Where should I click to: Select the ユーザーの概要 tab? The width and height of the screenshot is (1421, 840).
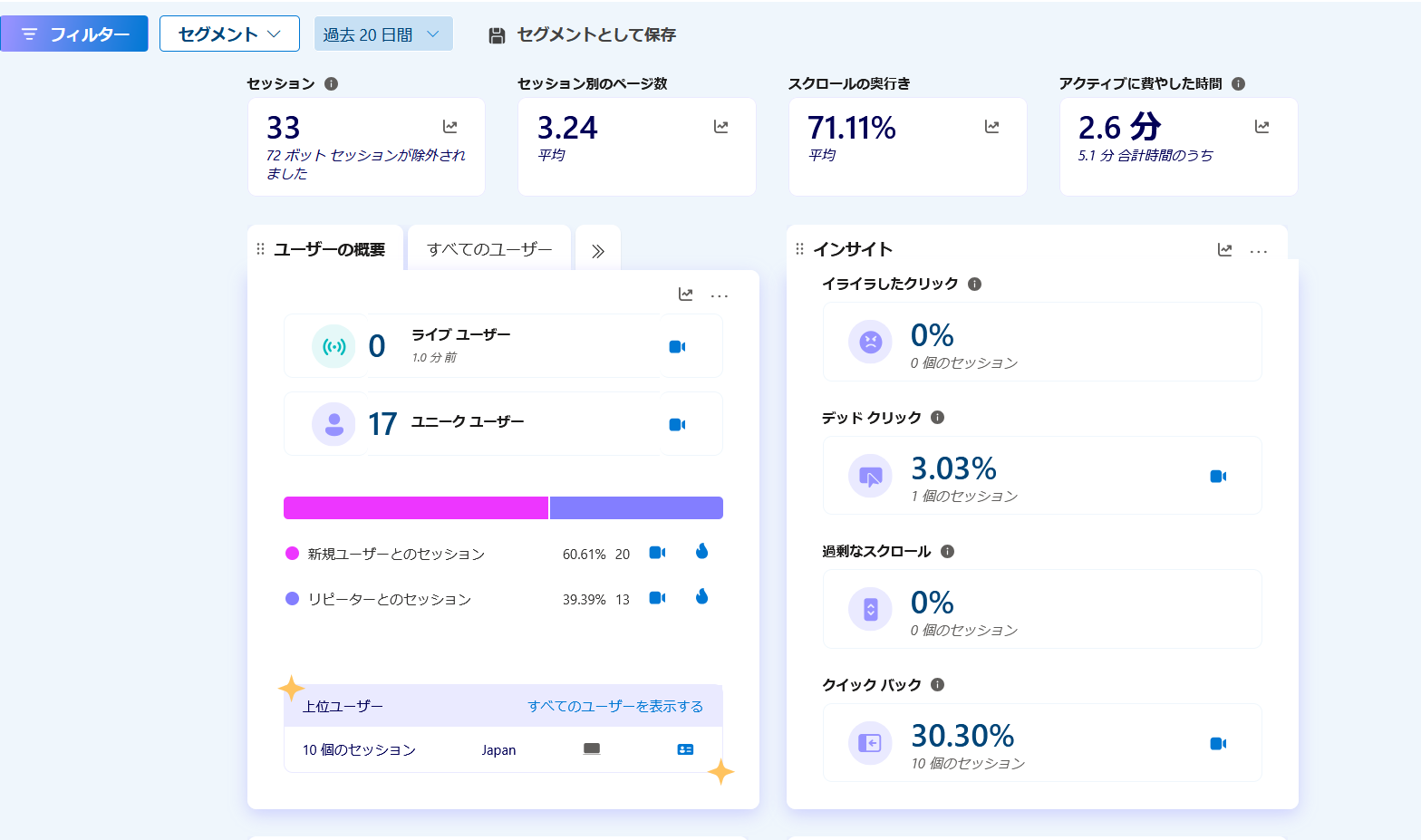point(329,249)
